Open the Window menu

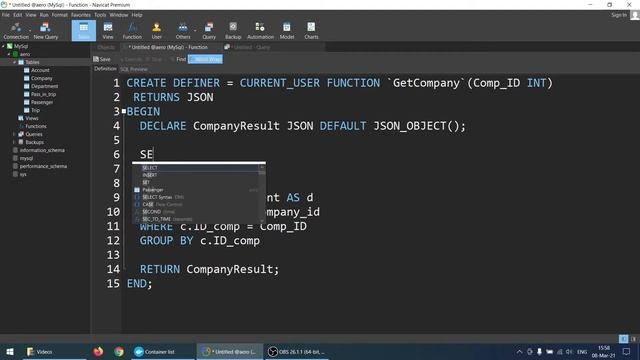point(119,15)
